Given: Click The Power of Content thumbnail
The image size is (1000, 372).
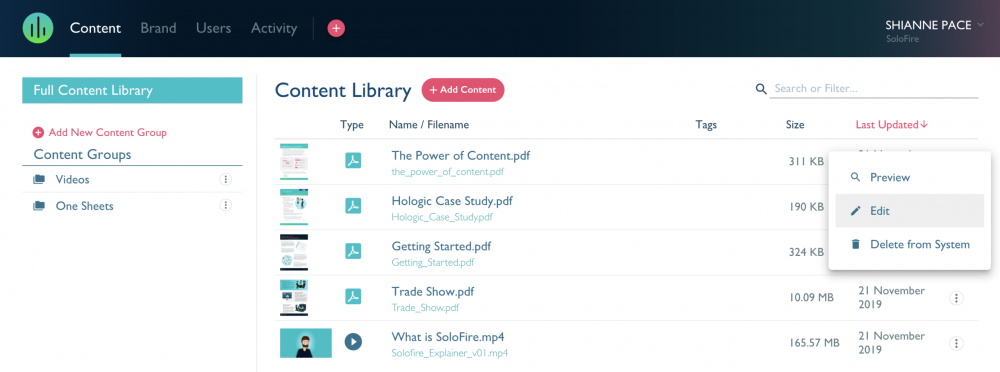Looking at the screenshot, I should [294, 161].
